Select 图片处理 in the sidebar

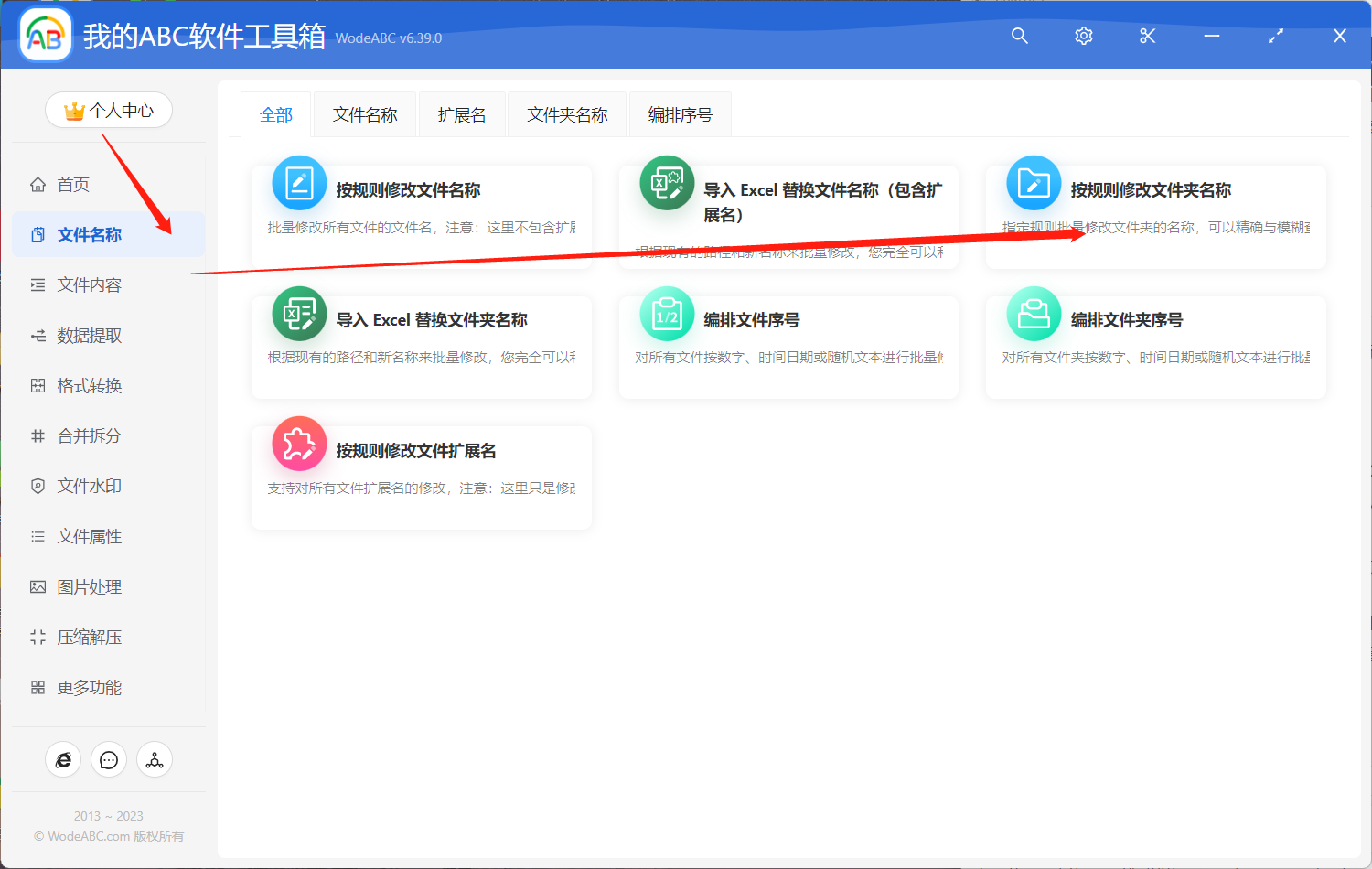pos(87,586)
